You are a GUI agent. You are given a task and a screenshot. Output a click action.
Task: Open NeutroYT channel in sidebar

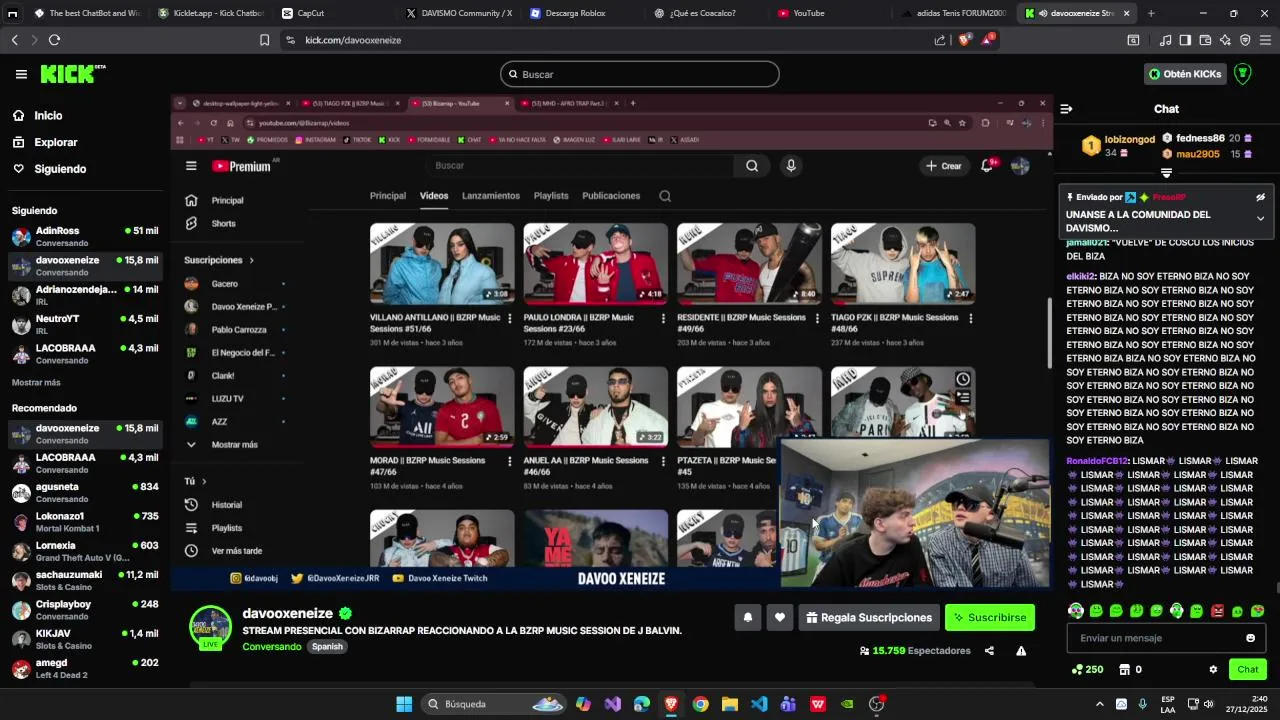tap(85, 324)
